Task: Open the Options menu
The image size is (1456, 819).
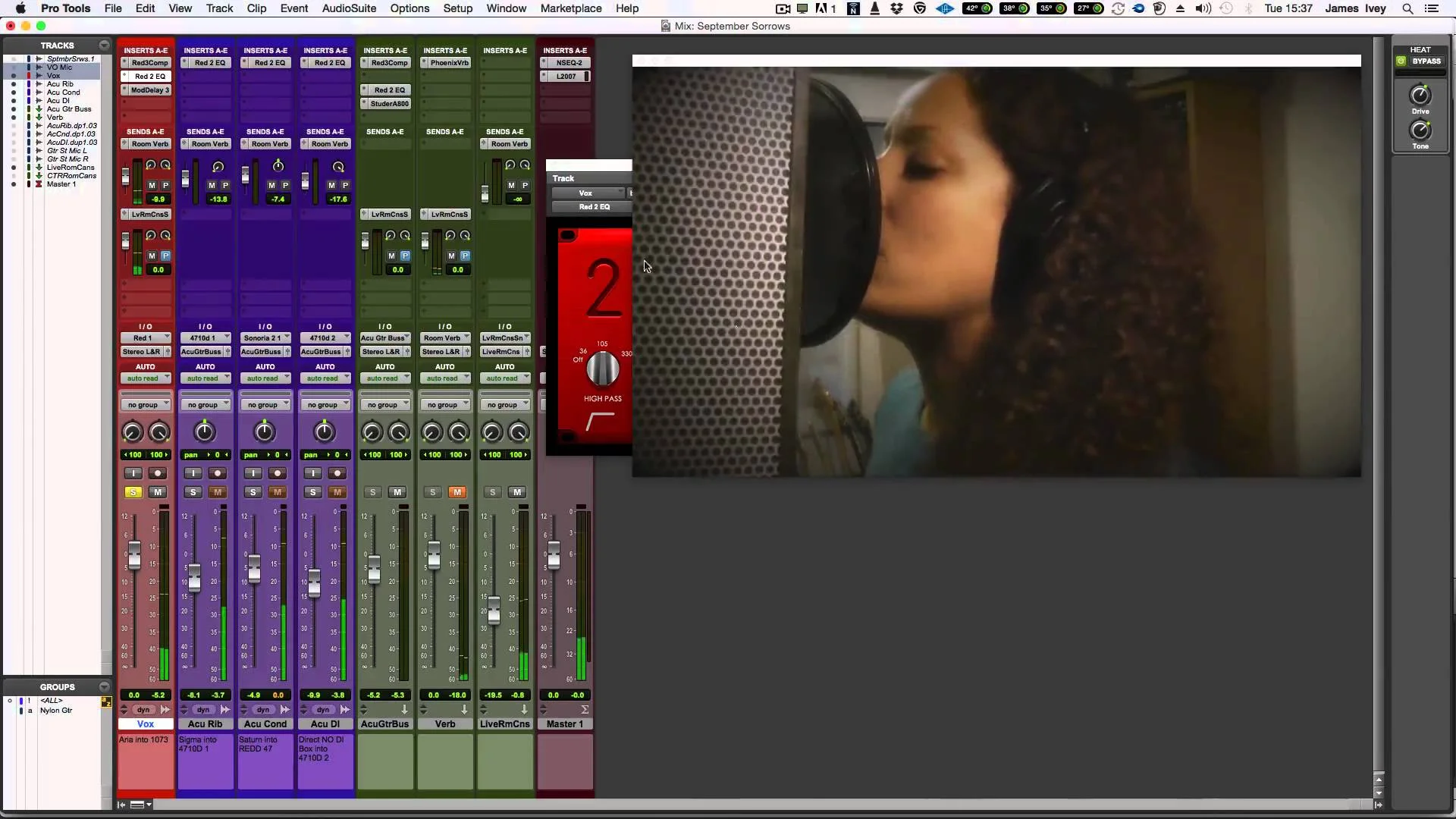Action: pos(409,8)
